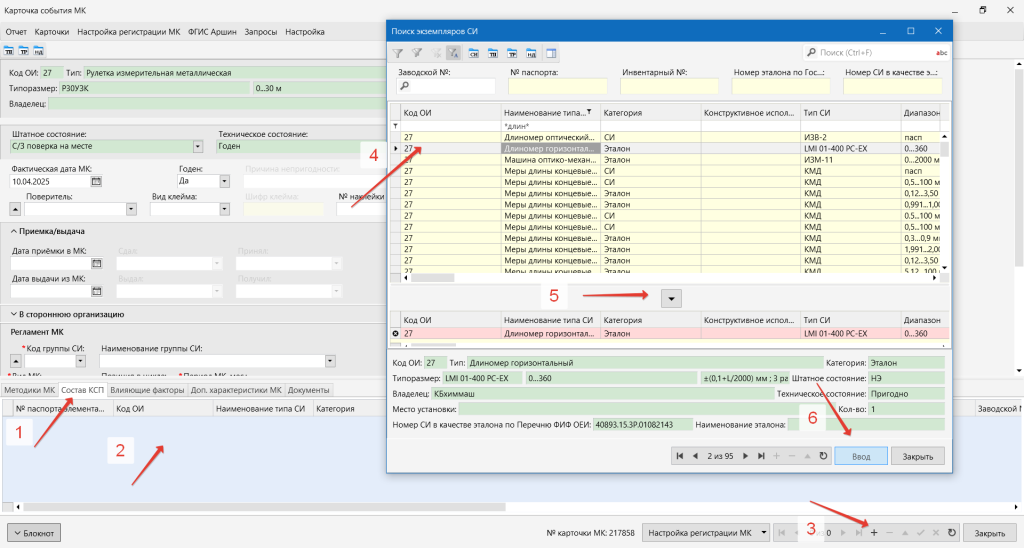Click the НД folder icon in main window toolbar
The height and width of the screenshot is (548, 1024).
[39, 51]
